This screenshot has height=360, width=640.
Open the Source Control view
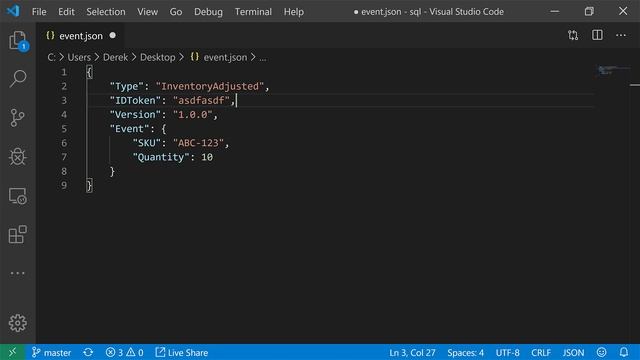(18, 118)
